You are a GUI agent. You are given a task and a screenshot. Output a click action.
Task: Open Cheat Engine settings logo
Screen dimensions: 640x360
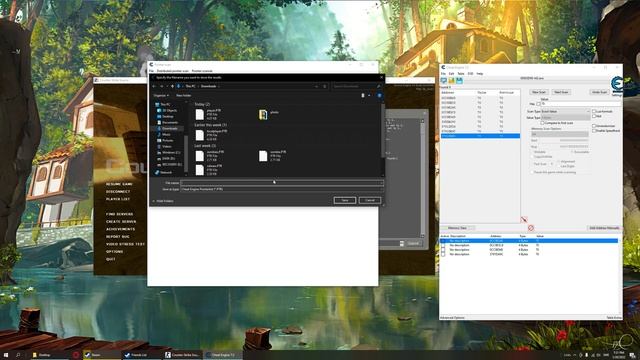pyautogui.click(x=616, y=84)
